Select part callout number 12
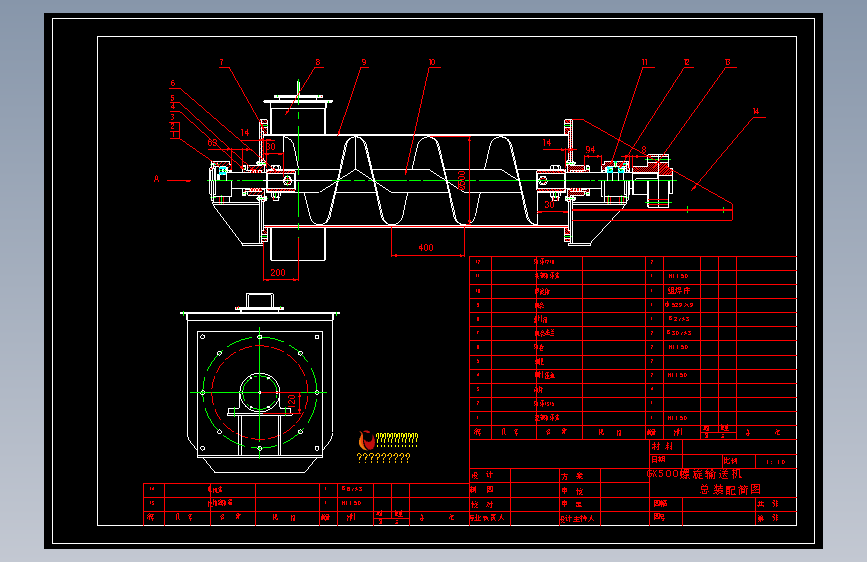 pos(686,62)
